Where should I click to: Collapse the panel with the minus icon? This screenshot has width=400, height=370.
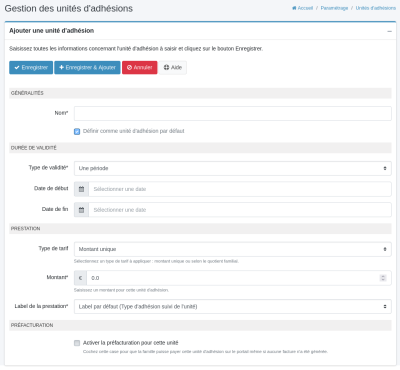pos(389,31)
